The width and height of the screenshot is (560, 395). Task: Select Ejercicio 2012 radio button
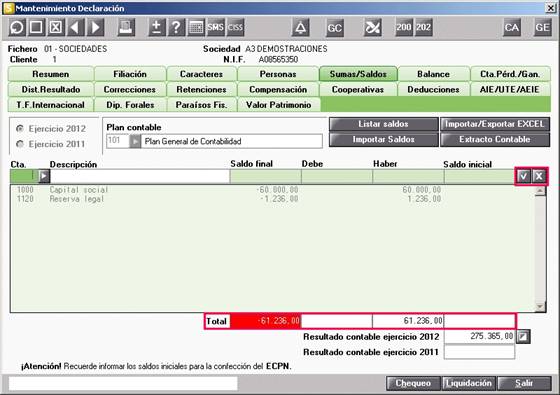(x=20, y=129)
